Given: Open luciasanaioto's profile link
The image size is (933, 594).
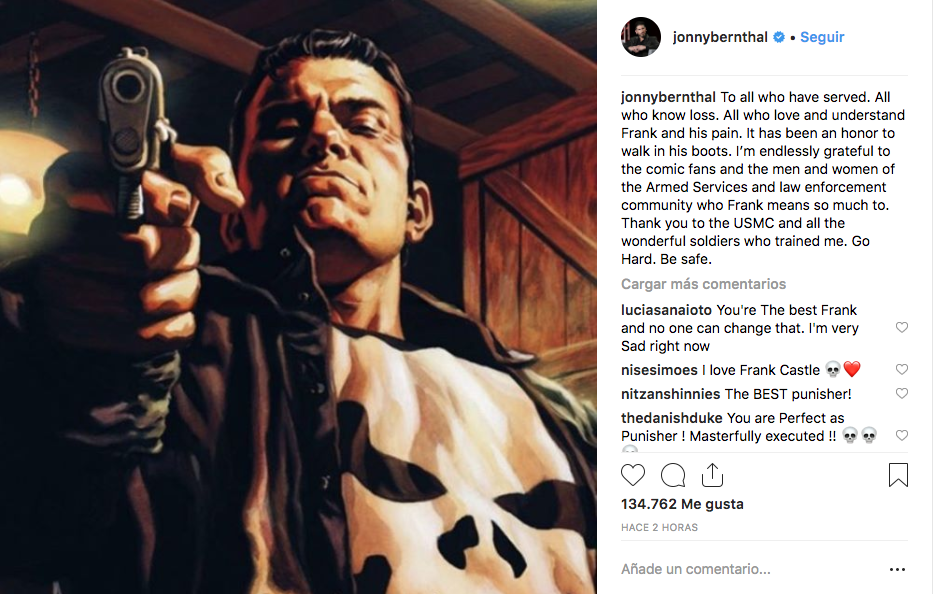Looking at the screenshot, I should coord(666,310).
